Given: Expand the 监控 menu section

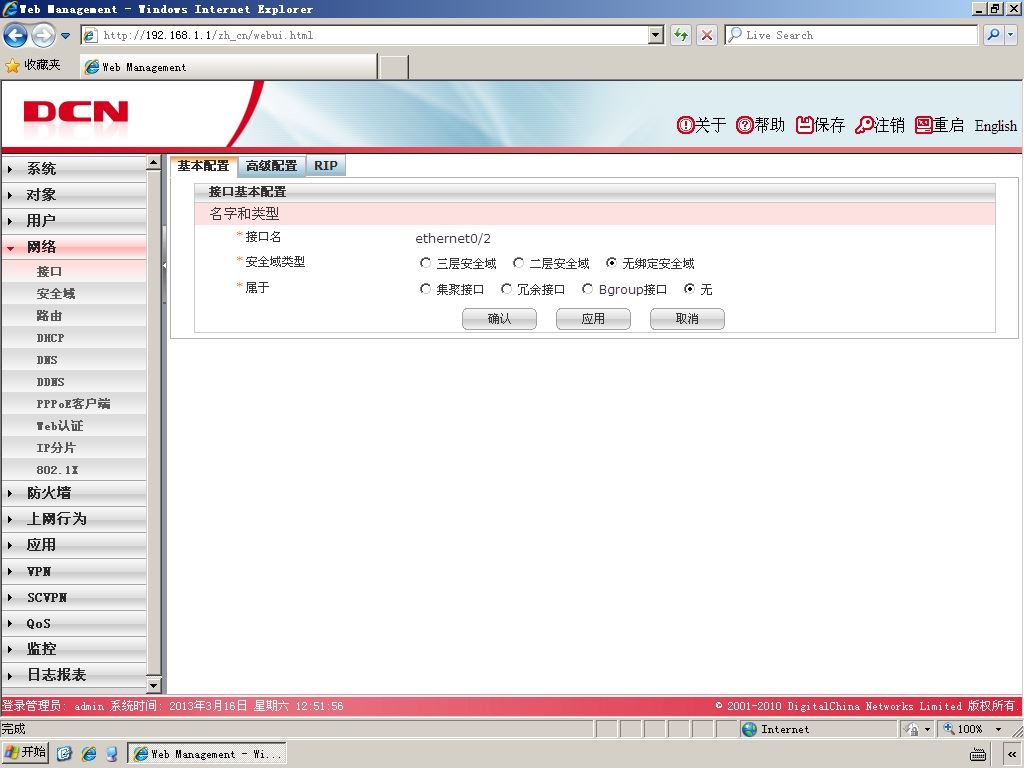Looking at the screenshot, I should click(74, 649).
